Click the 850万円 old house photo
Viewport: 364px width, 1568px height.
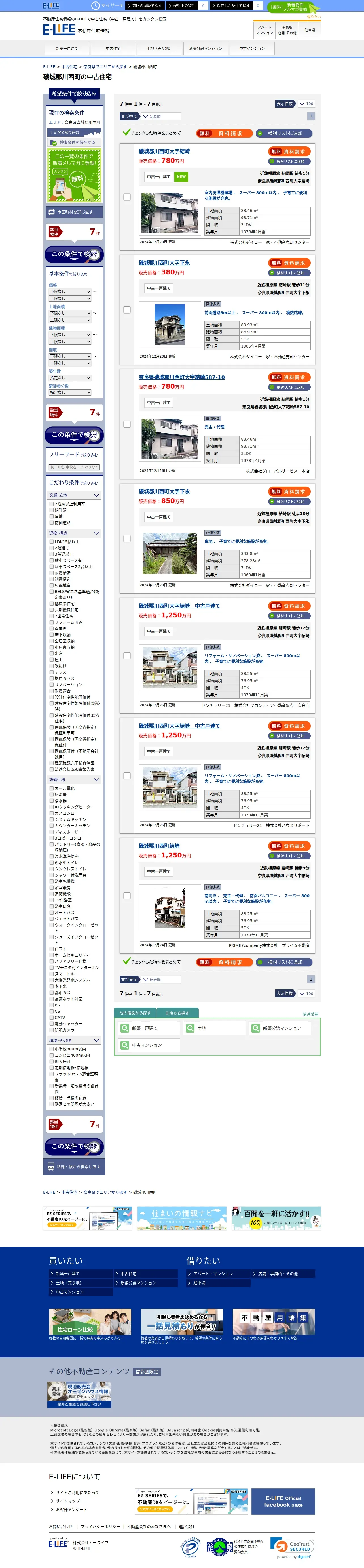(170, 553)
